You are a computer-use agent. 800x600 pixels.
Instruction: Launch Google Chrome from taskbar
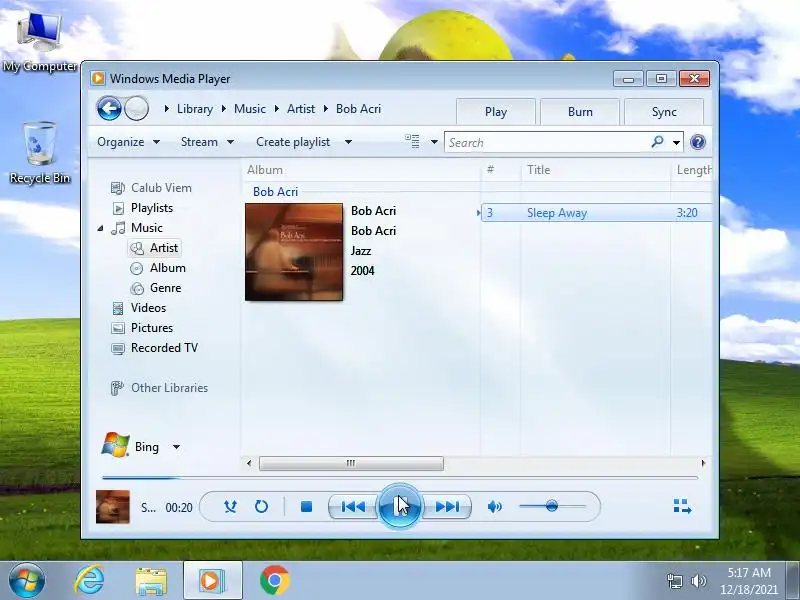274,581
